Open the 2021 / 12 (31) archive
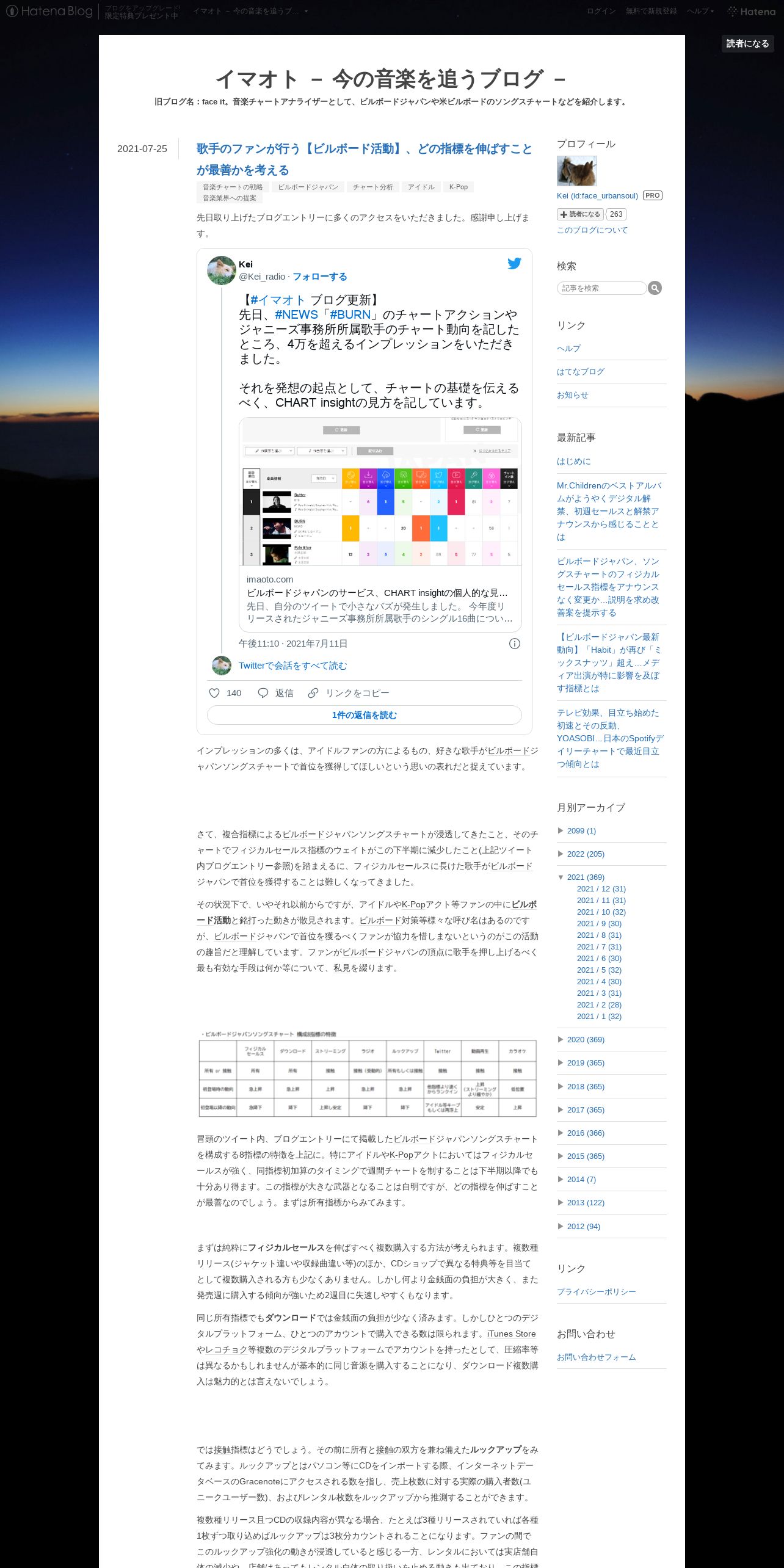The height and width of the screenshot is (1568, 784). (x=601, y=889)
